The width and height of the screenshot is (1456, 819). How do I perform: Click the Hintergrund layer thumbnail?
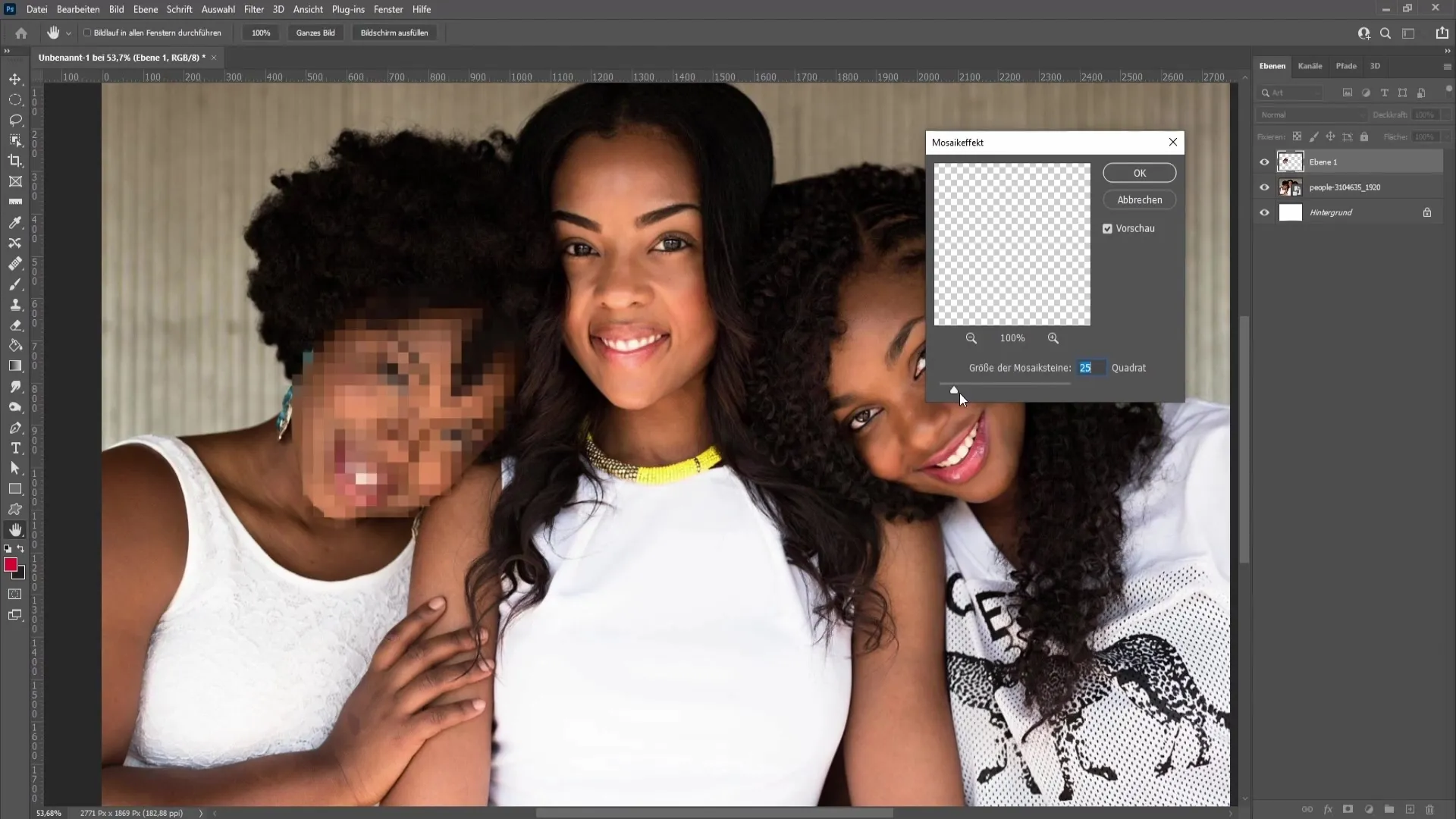pyautogui.click(x=1291, y=212)
